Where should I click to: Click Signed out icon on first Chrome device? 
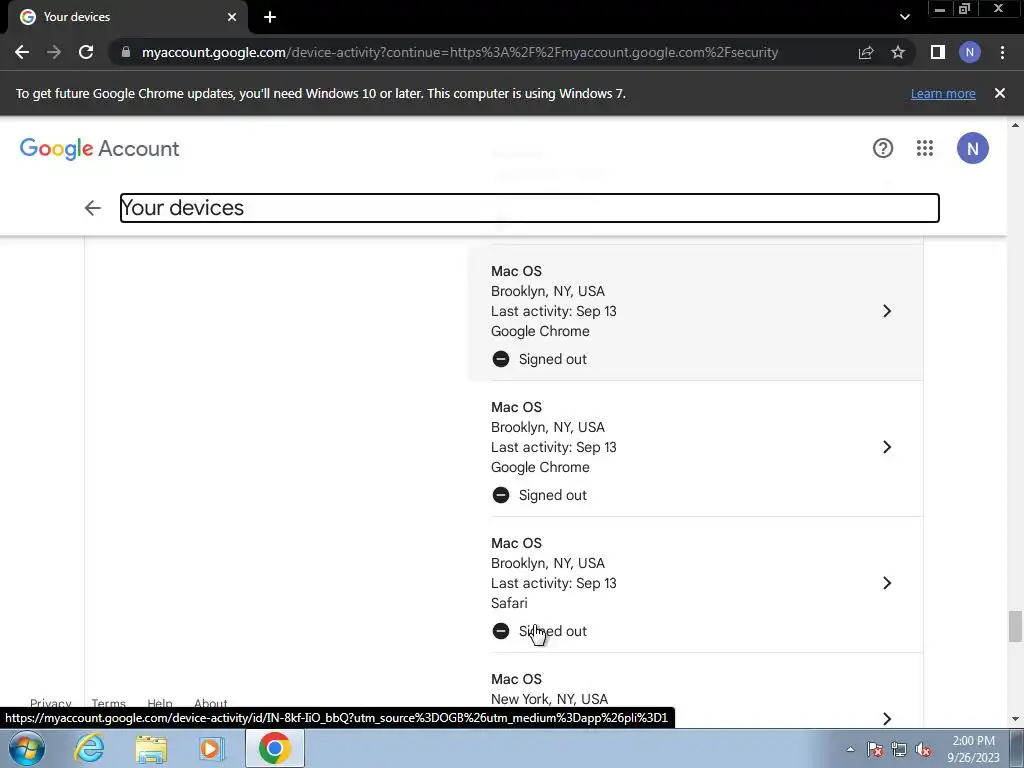tap(501, 359)
